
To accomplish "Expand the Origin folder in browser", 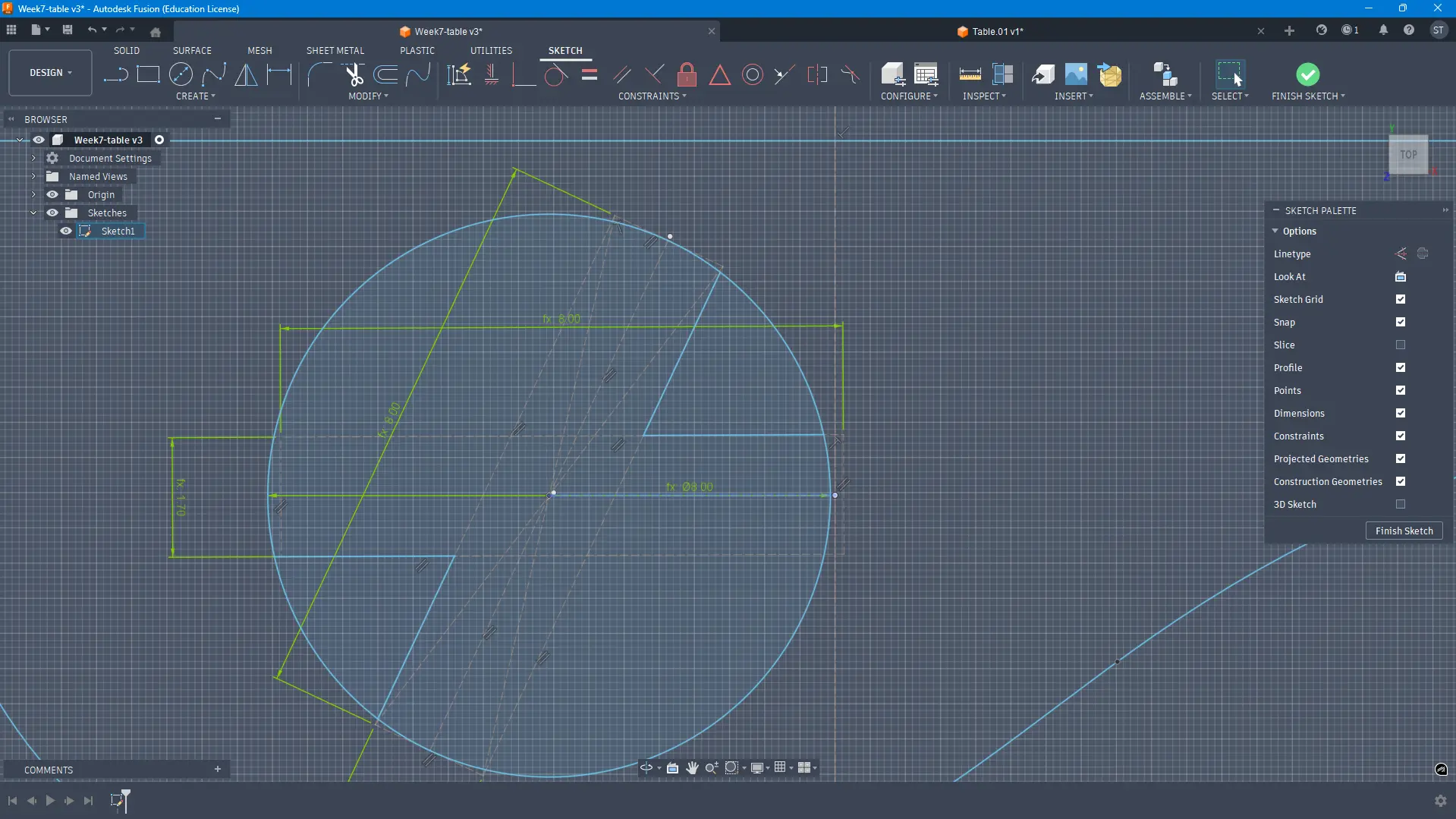I will (33, 194).
